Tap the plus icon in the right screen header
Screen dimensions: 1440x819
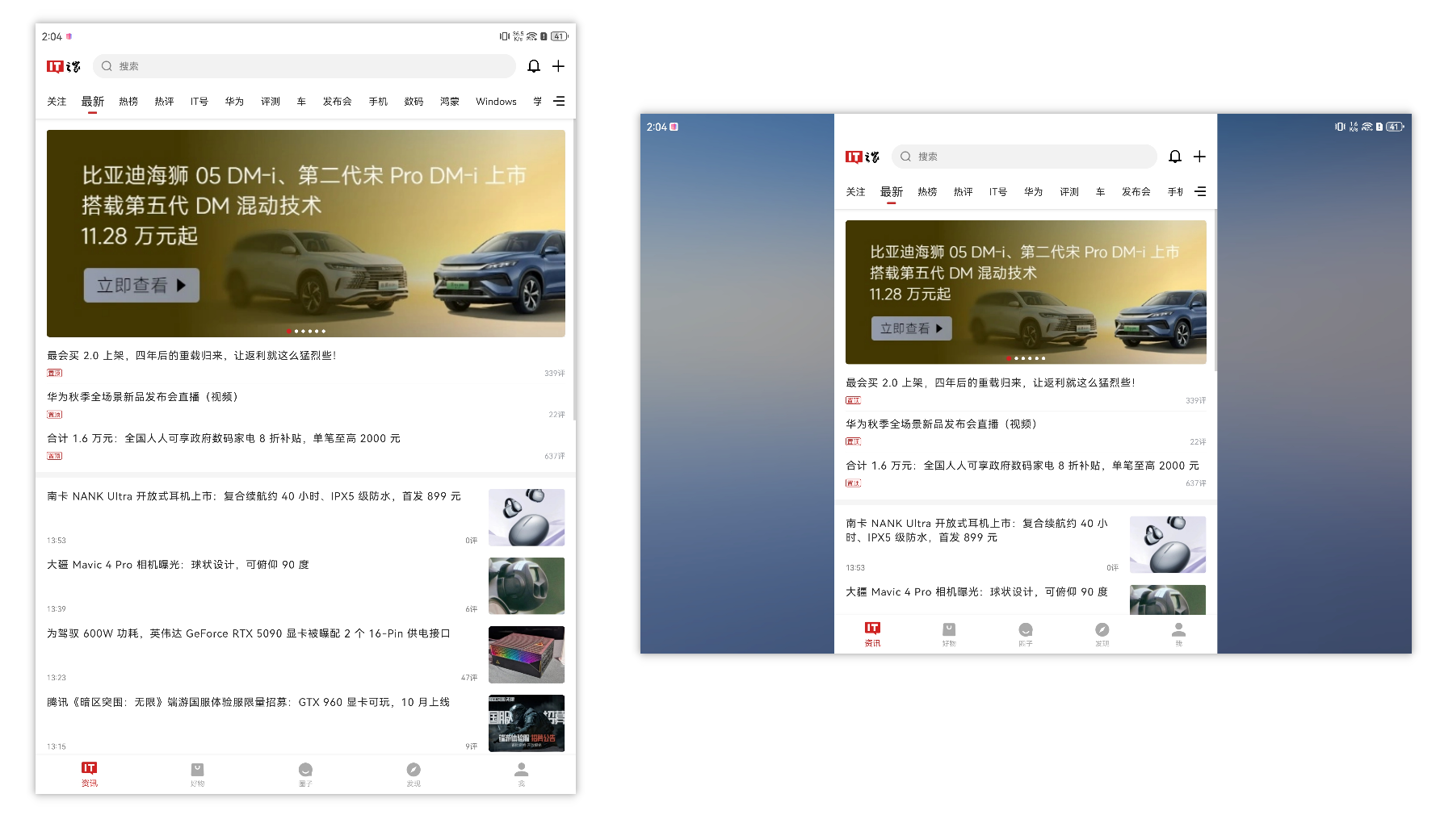click(x=1200, y=156)
